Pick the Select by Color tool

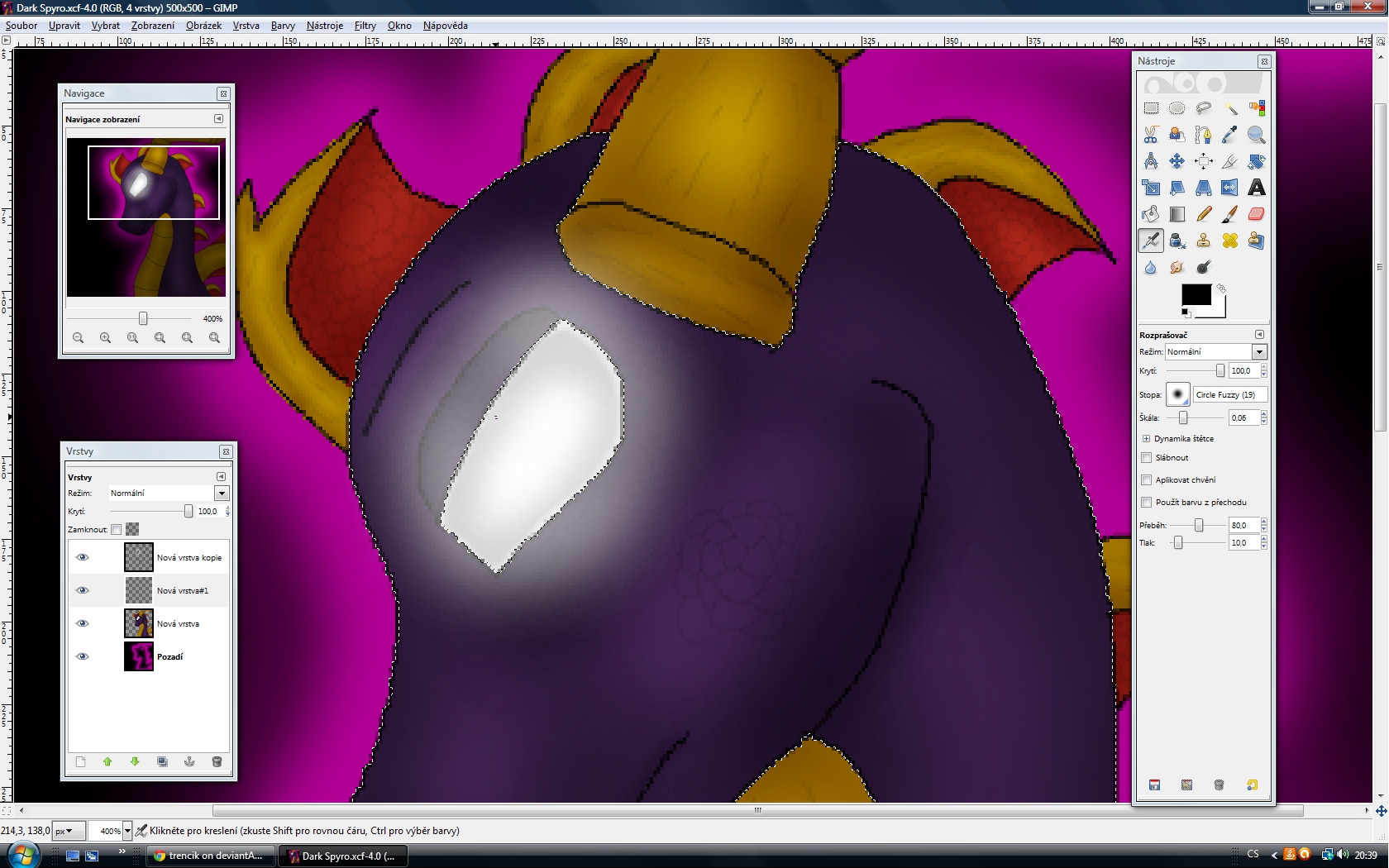click(1257, 108)
